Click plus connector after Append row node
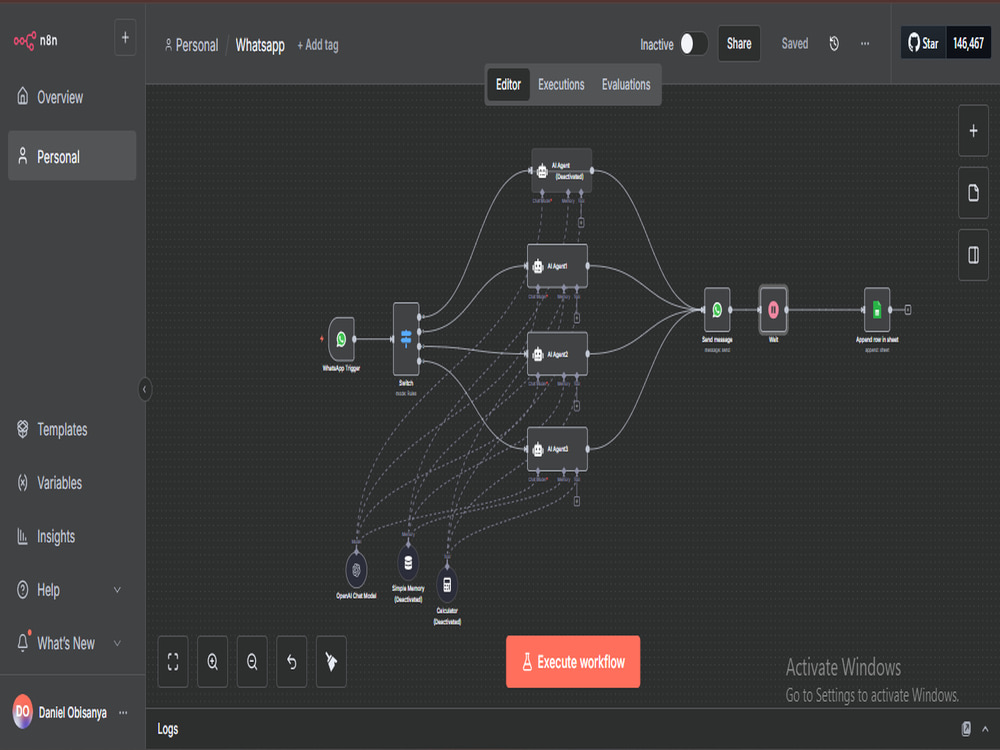This screenshot has height=750, width=1000. click(x=908, y=310)
